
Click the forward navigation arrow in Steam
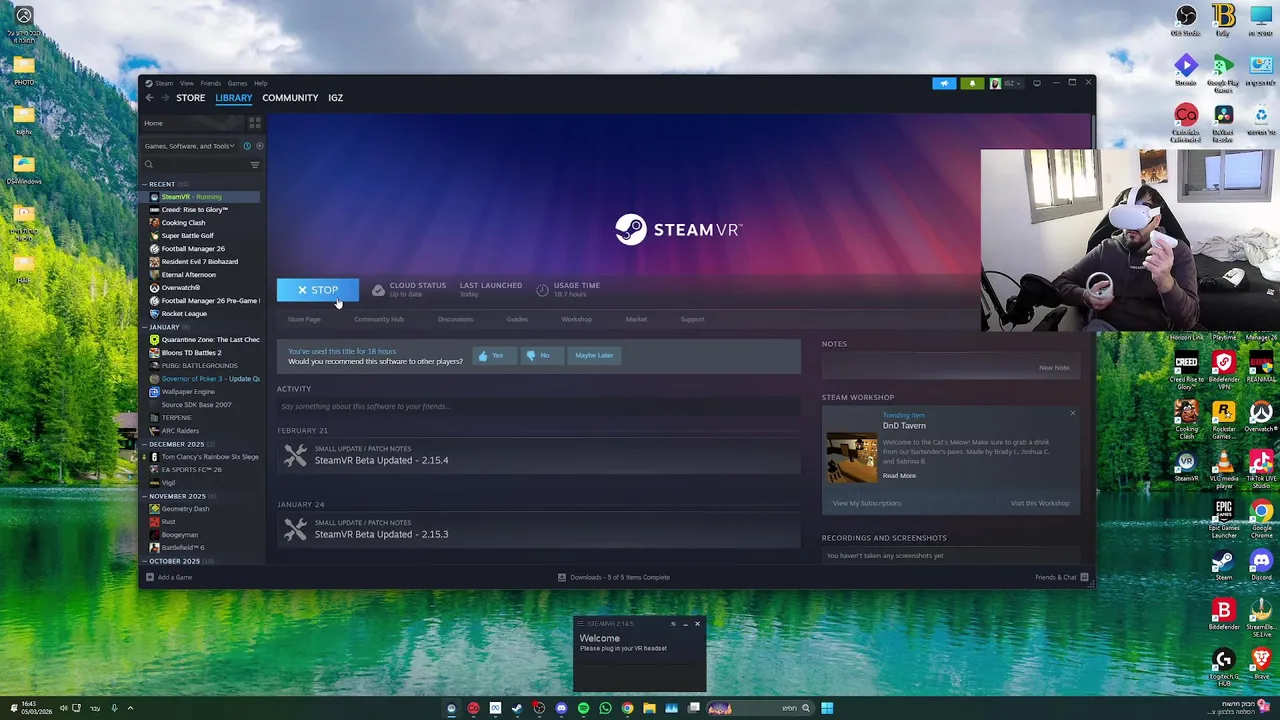[x=165, y=98]
